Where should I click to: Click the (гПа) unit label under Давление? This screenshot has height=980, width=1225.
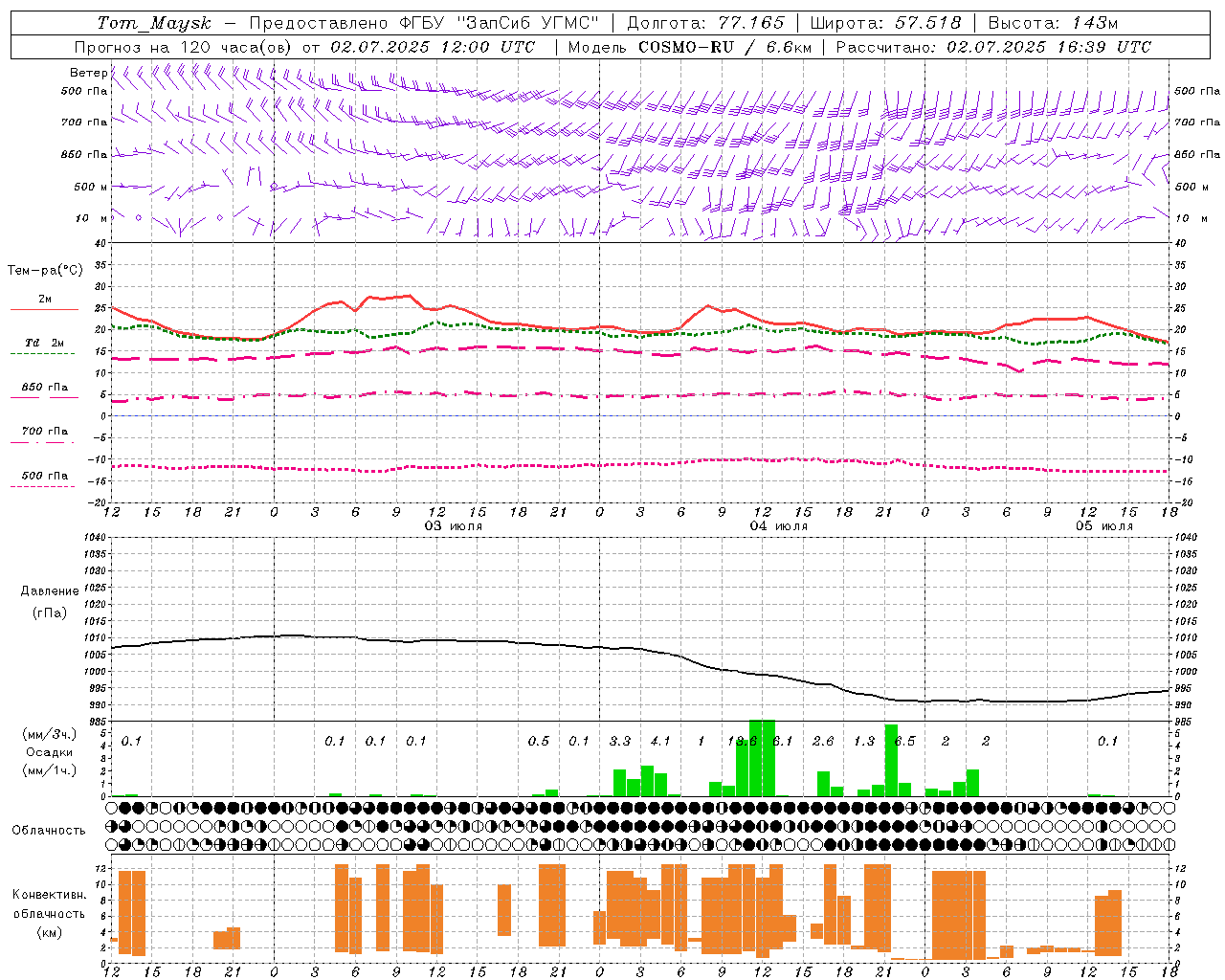click(50, 613)
